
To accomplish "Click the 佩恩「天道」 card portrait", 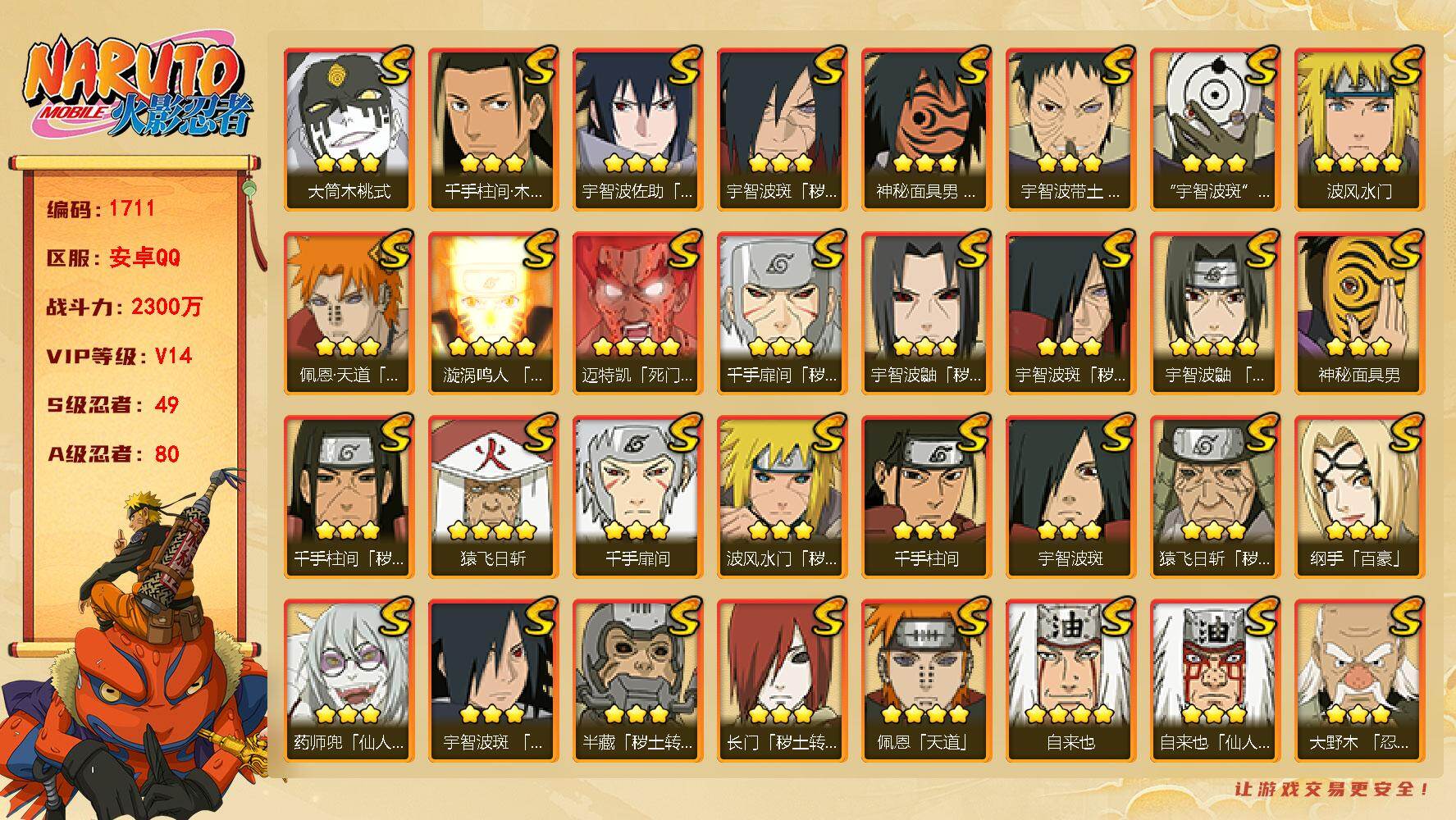I will tap(926, 681).
